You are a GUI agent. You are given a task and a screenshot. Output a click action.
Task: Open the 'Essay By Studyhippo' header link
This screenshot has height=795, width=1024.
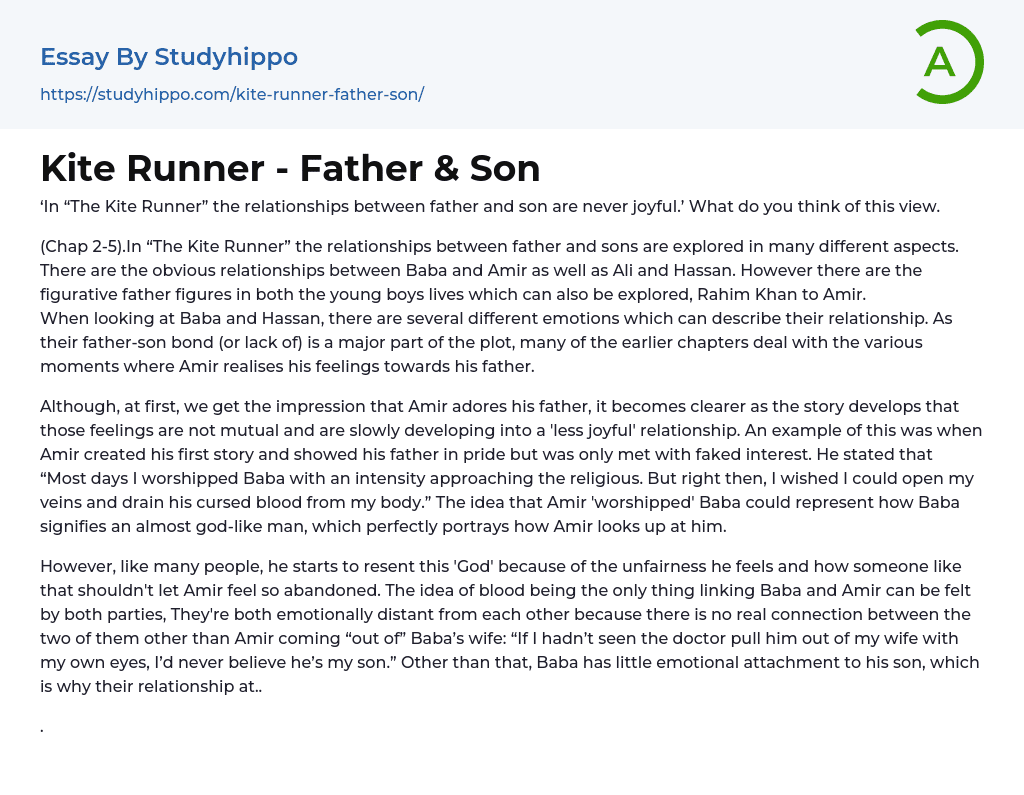(x=169, y=57)
